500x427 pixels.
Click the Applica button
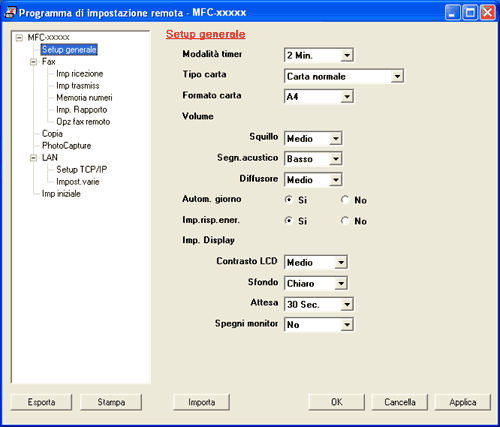[x=463, y=402]
